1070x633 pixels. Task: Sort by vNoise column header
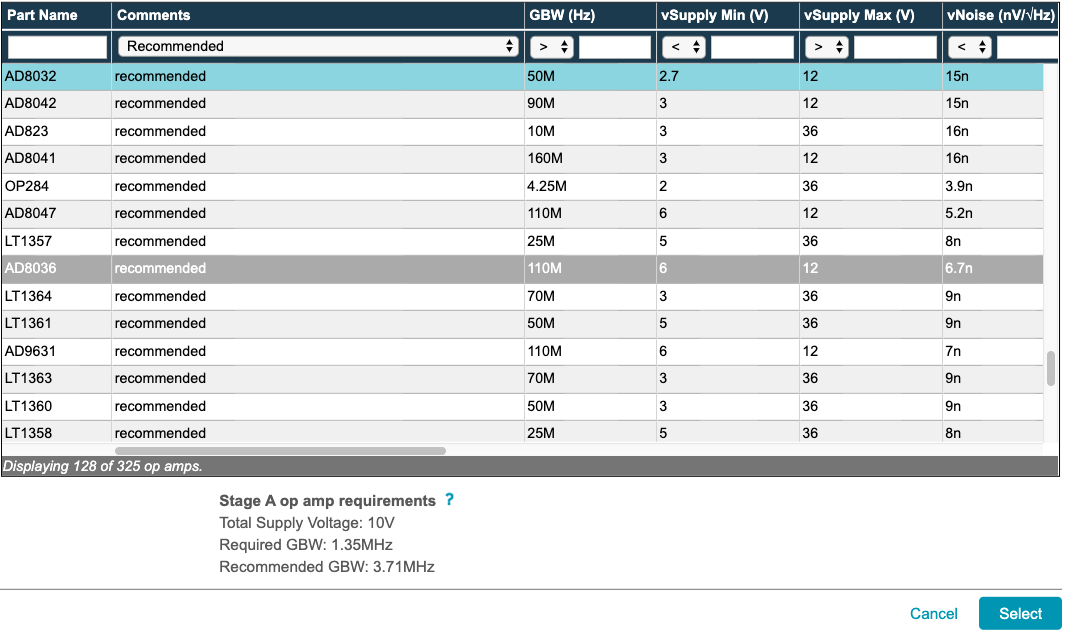[1000, 15]
